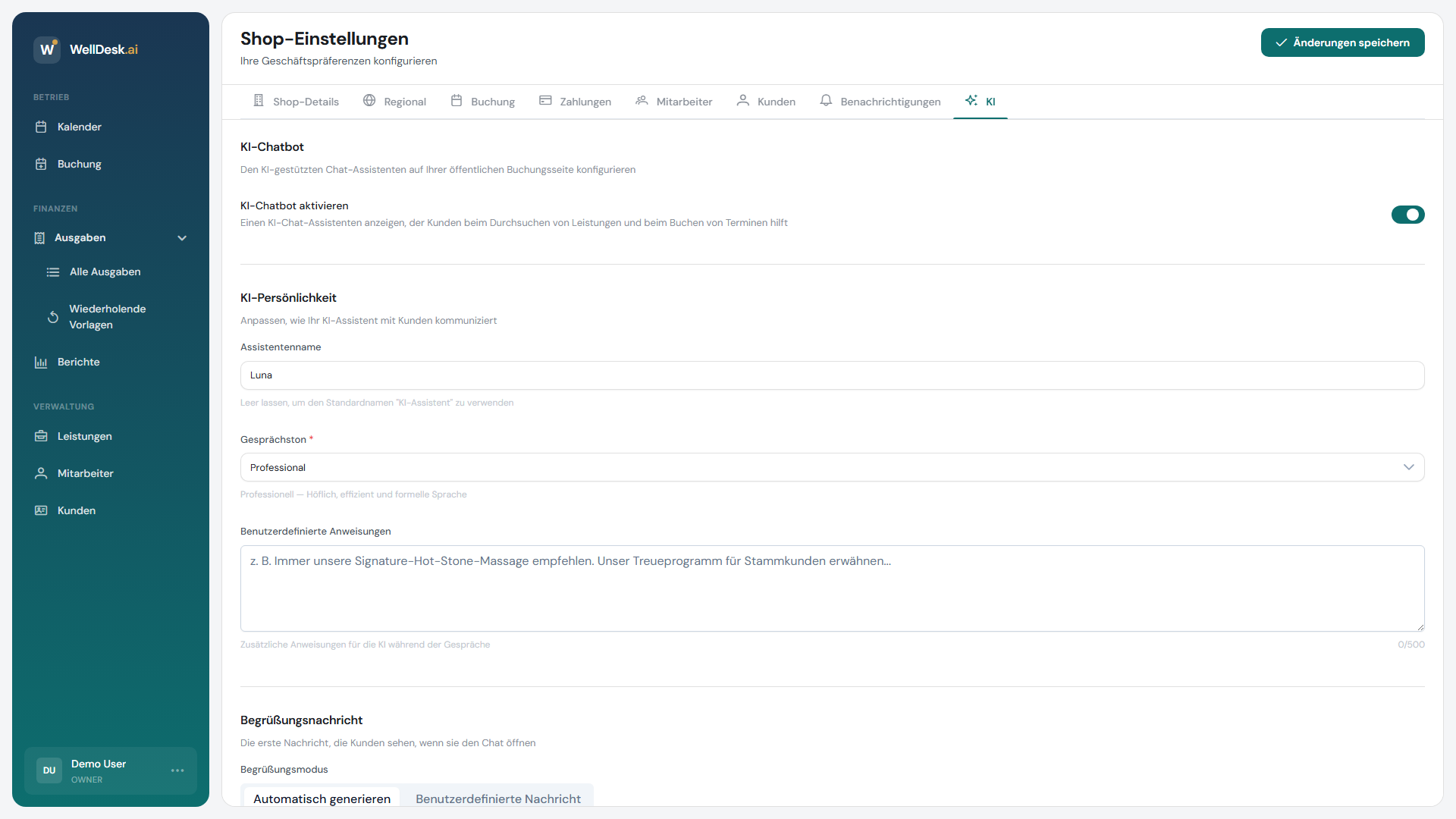The height and width of the screenshot is (819, 1456).
Task: Open Alle Ausgaben from the sidebar
Action: pyautogui.click(x=104, y=271)
